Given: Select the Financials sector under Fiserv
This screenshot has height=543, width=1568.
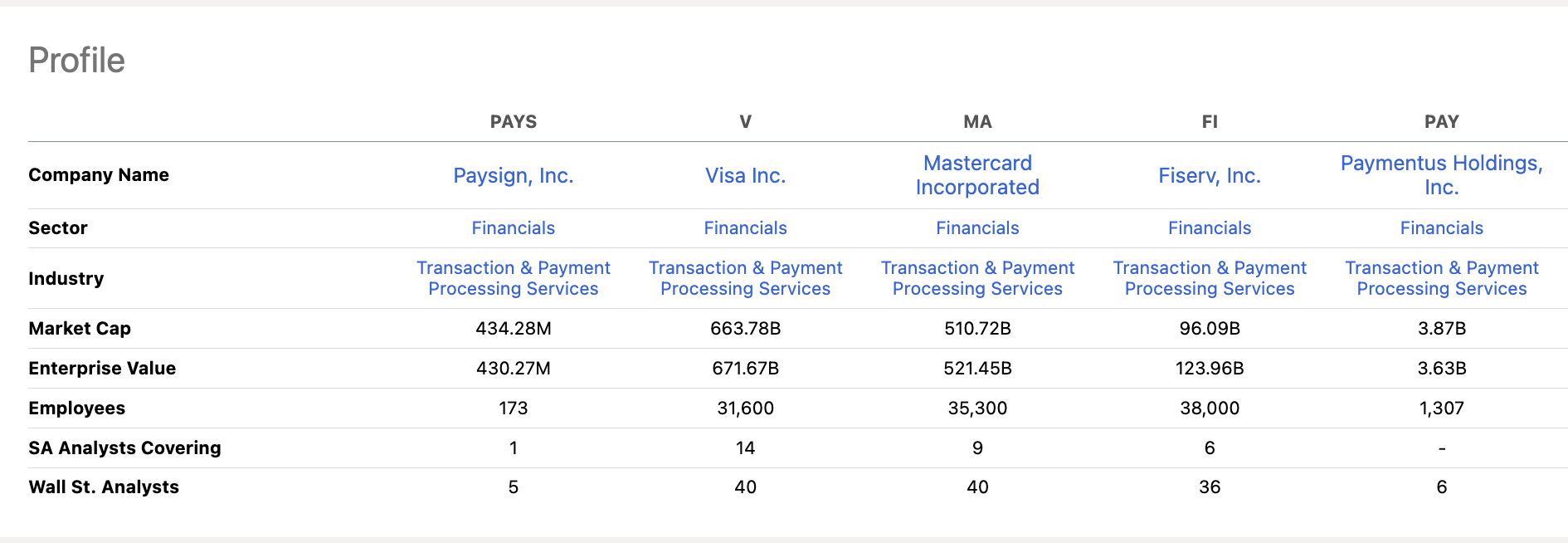Looking at the screenshot, I should [1209, 227].
